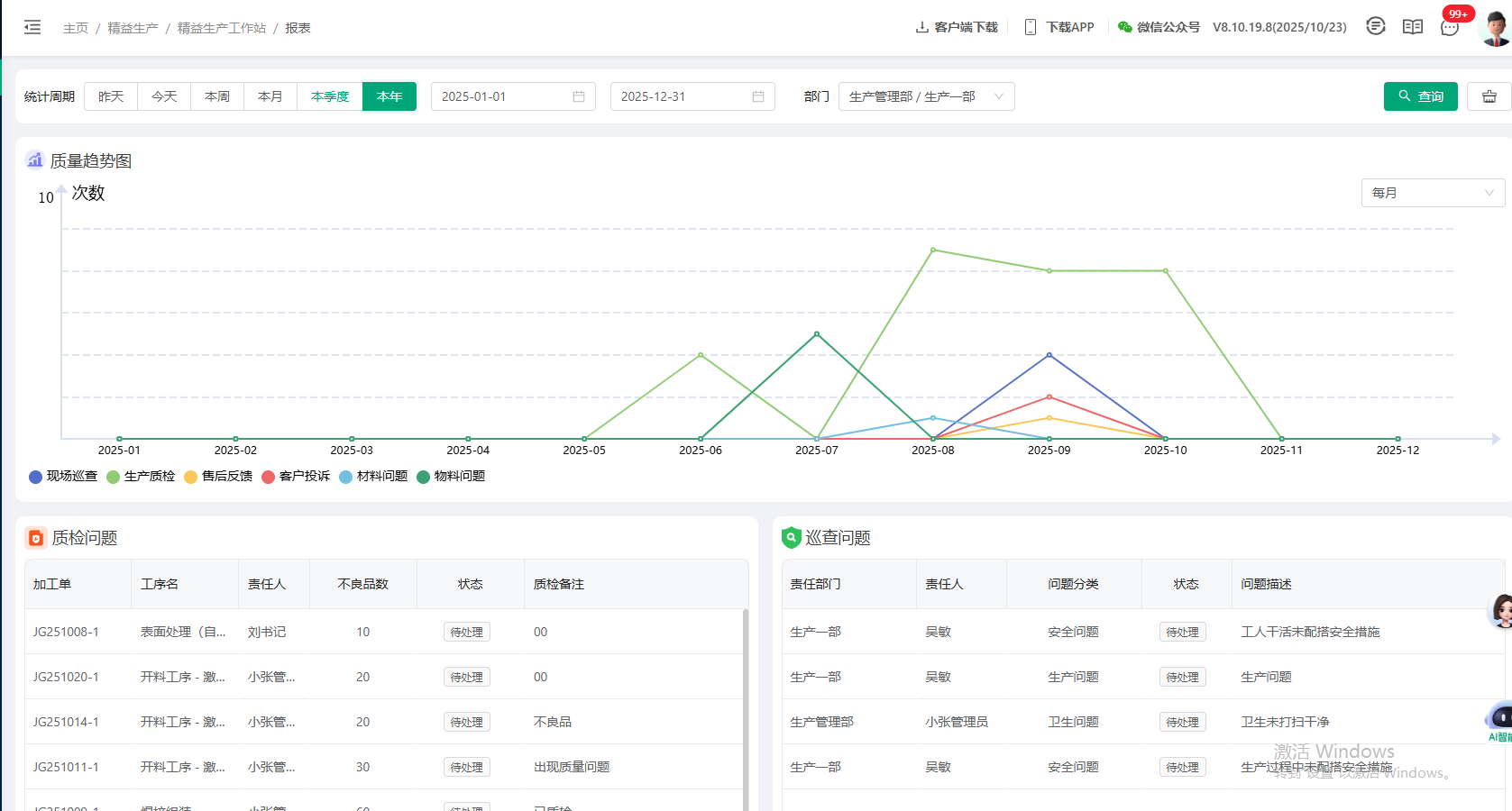Screen dimensions: 1512x811
Task: Open notifications chat icon with 99+ badge
Action: click(x=1450, y=27)
